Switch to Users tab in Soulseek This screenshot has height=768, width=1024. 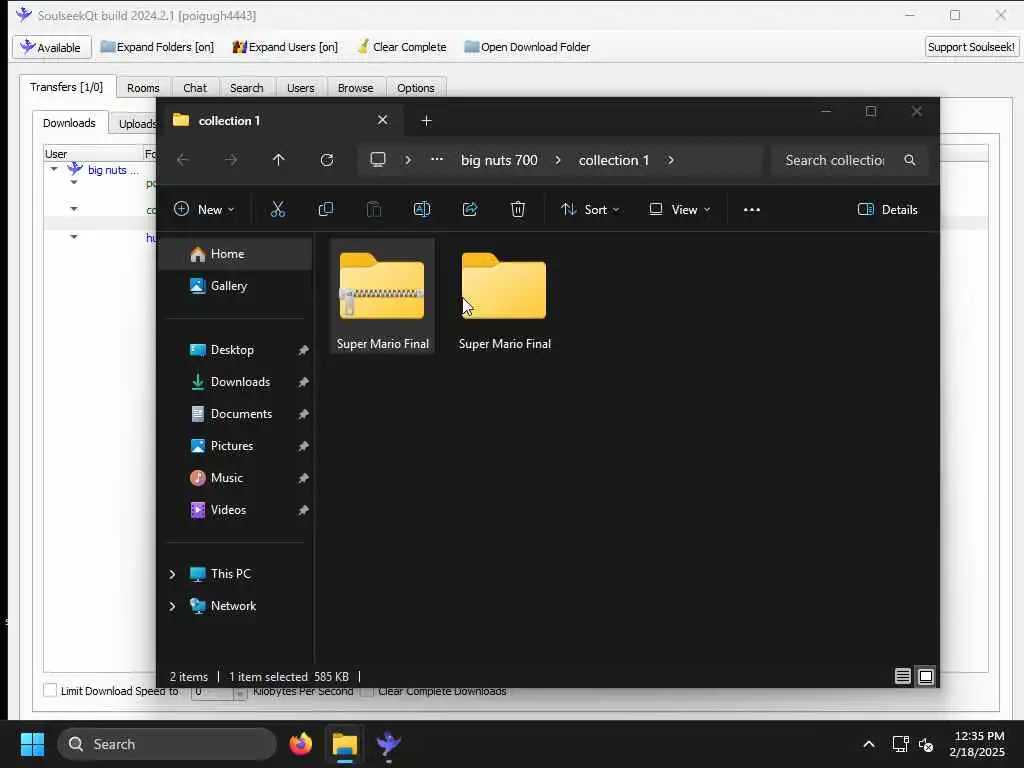(300, 88)
